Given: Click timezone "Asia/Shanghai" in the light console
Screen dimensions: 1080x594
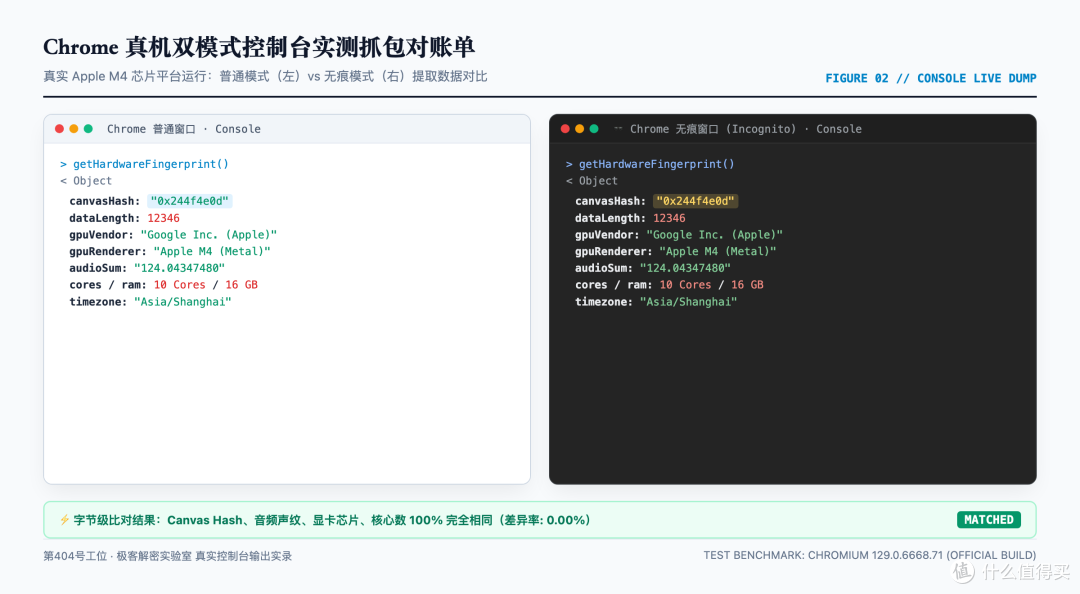Looking at the screenshot, I should click(x=183, y=302).
